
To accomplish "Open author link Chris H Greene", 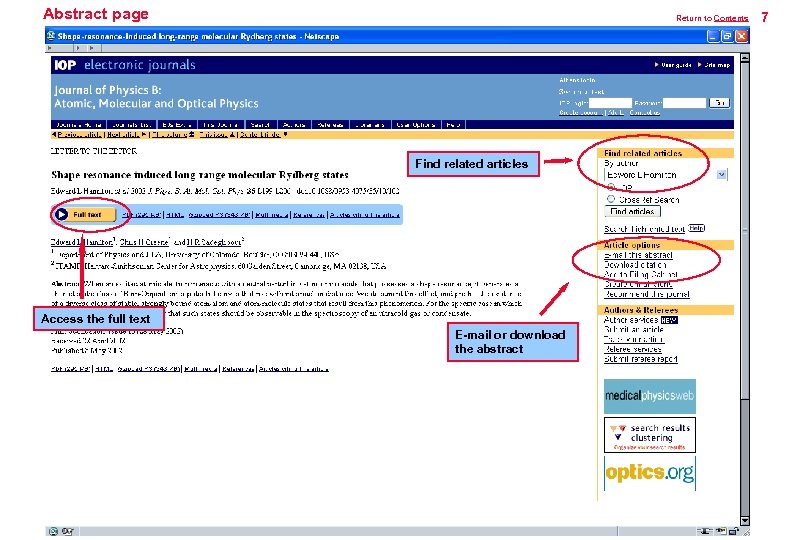I will pyautogui.click(x=144, y=242).
